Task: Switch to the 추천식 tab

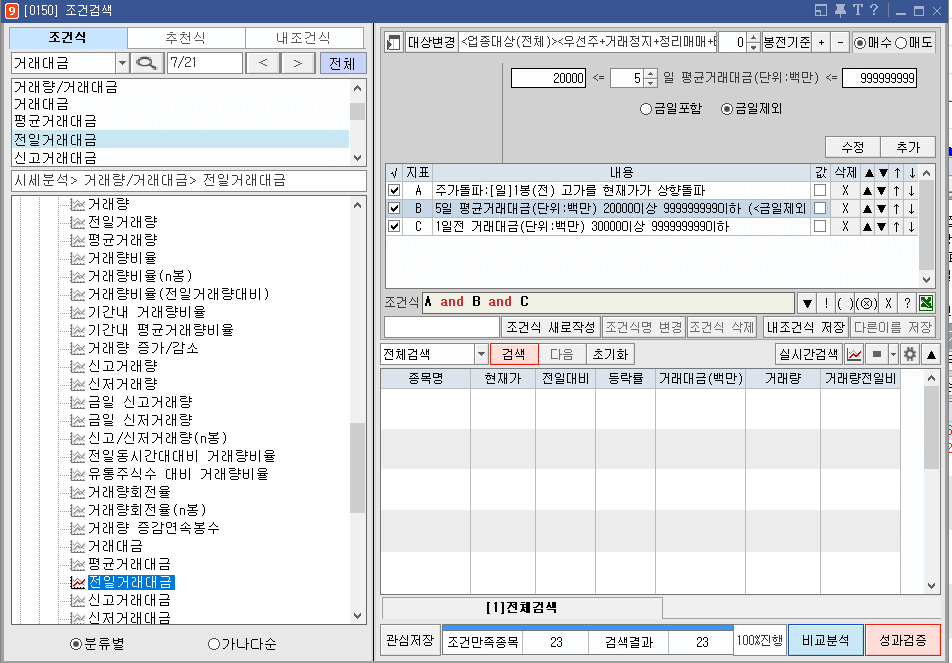Action: pyautogui.click(x=186, y=38)
